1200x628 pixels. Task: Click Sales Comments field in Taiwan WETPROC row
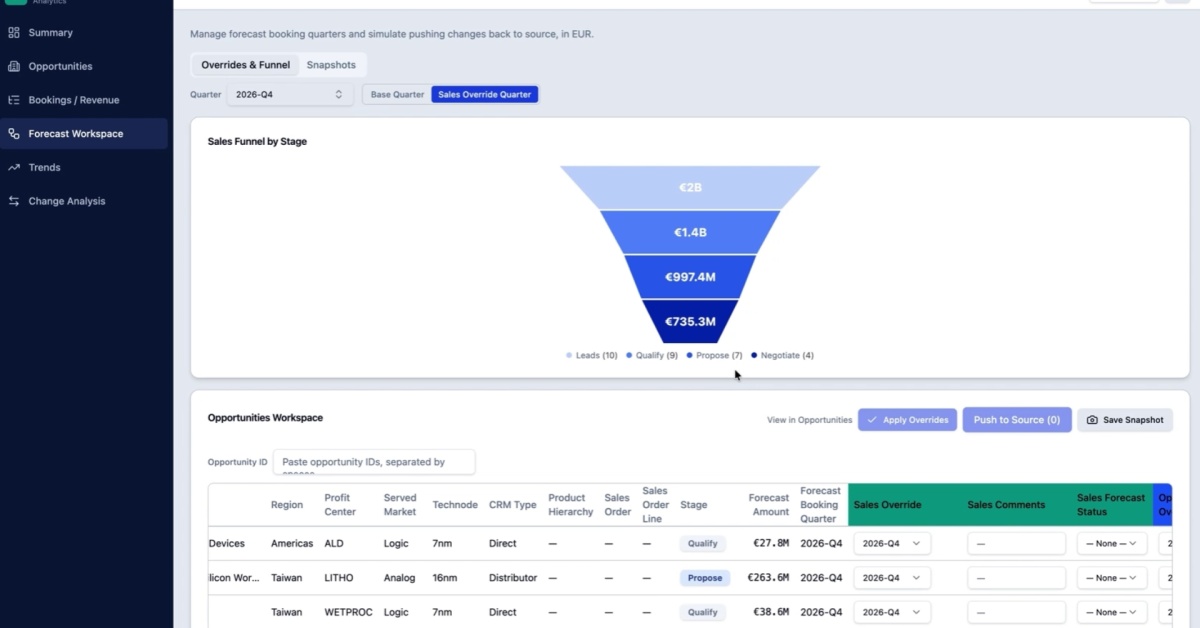[x=1016, y=612]
